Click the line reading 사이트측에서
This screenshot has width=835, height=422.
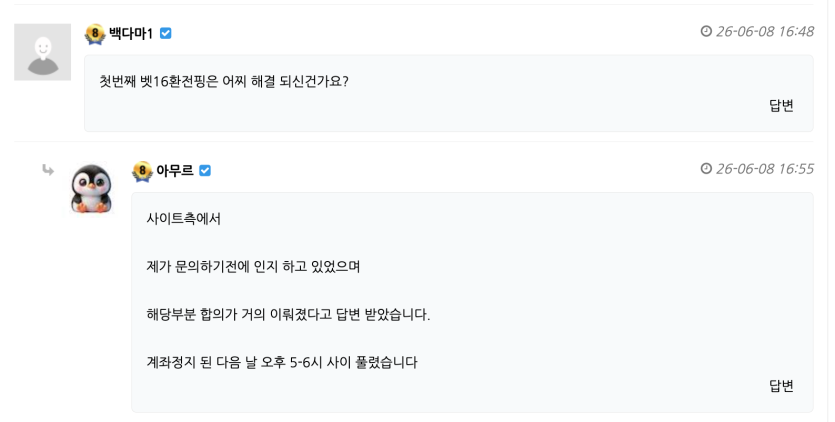(183, 218)
